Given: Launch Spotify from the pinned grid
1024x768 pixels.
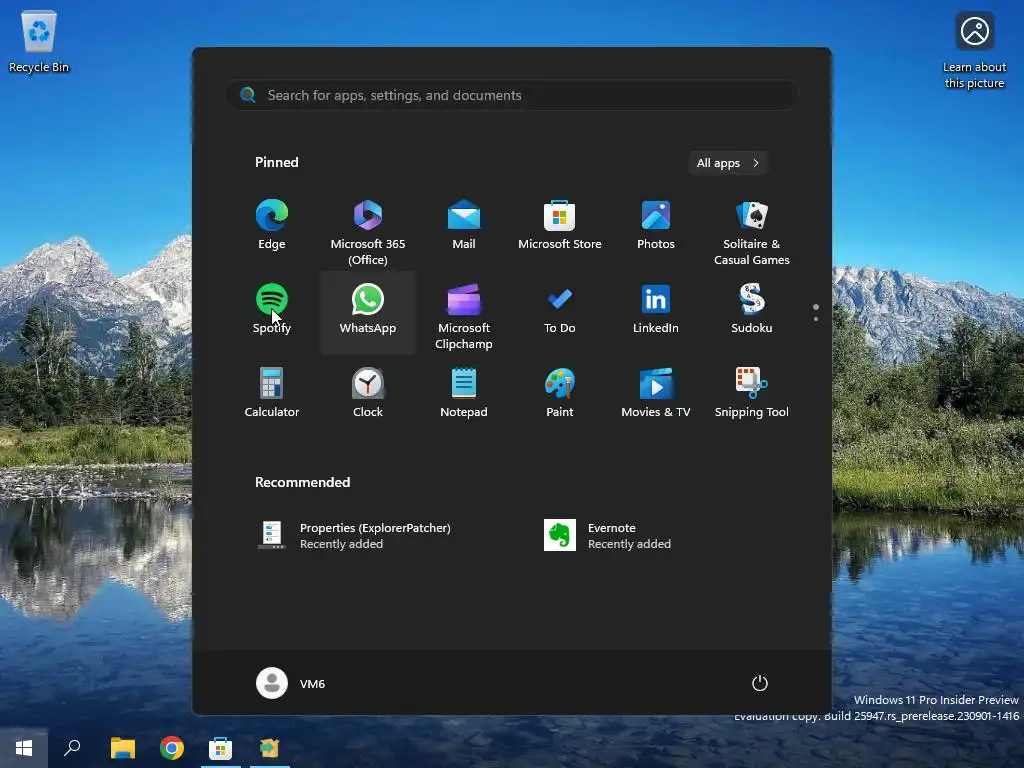Looking at the screenshot, I should (x=272, y=310).
